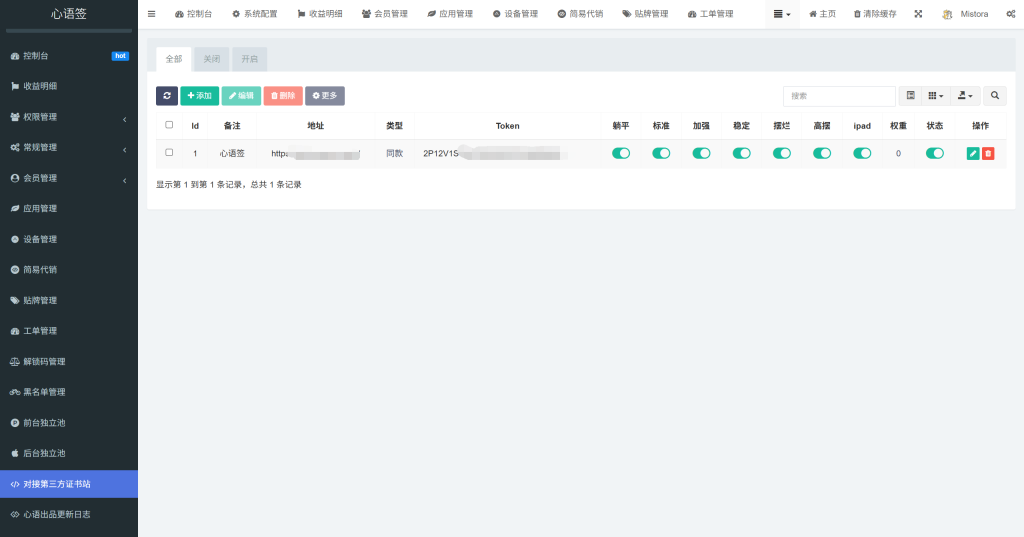Check the select-all checkbox in table header

point(169,125)
